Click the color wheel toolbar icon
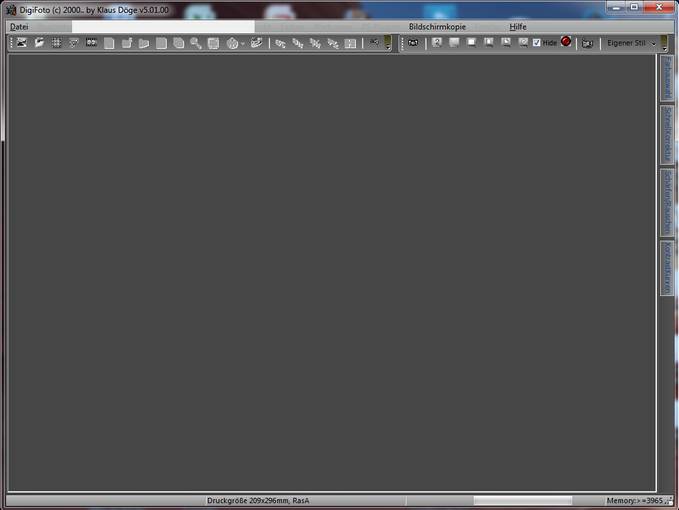 click(x=232, y=43)
